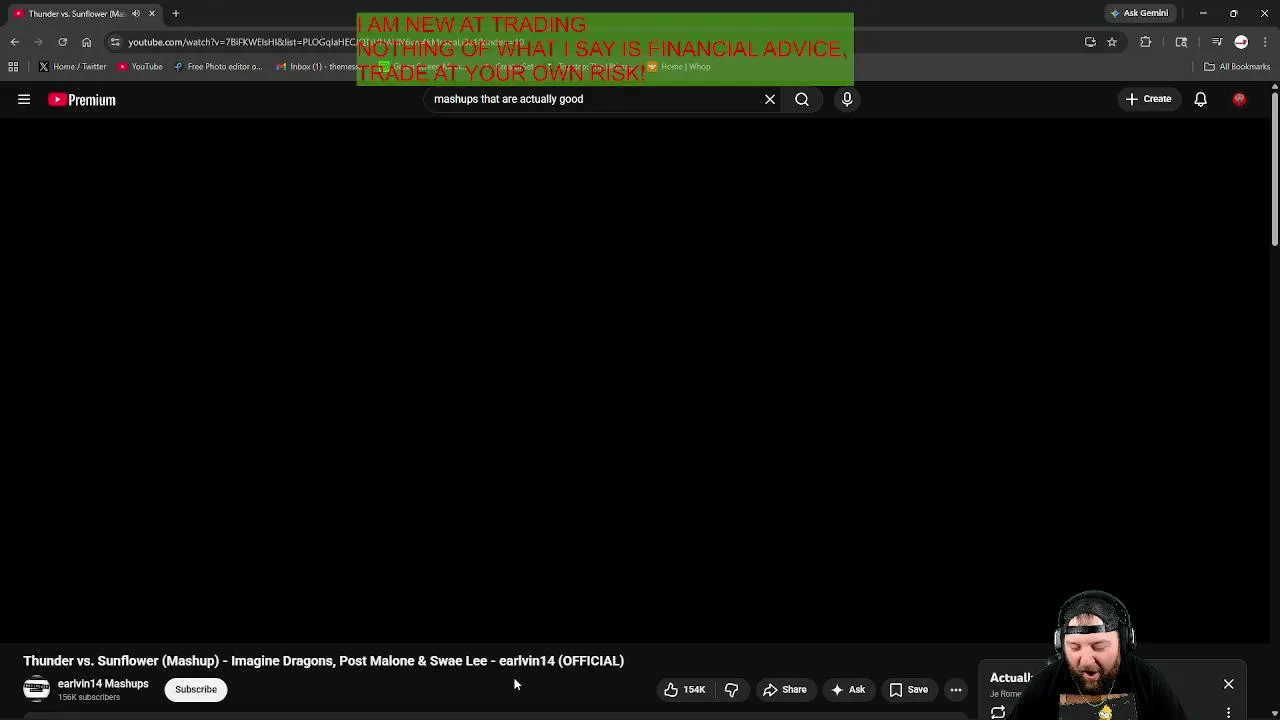Open more actions three-dot menu under video
Screen dimensions: 1280x720
click(956, 689)
